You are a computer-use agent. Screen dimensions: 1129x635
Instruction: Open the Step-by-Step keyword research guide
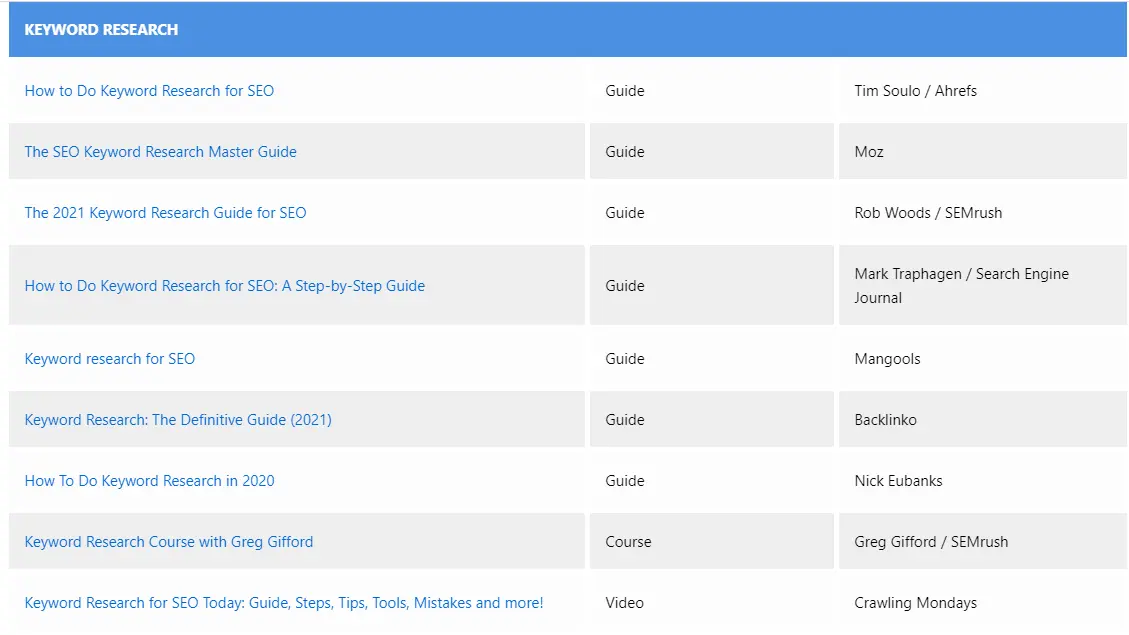[x=225, y=286]
